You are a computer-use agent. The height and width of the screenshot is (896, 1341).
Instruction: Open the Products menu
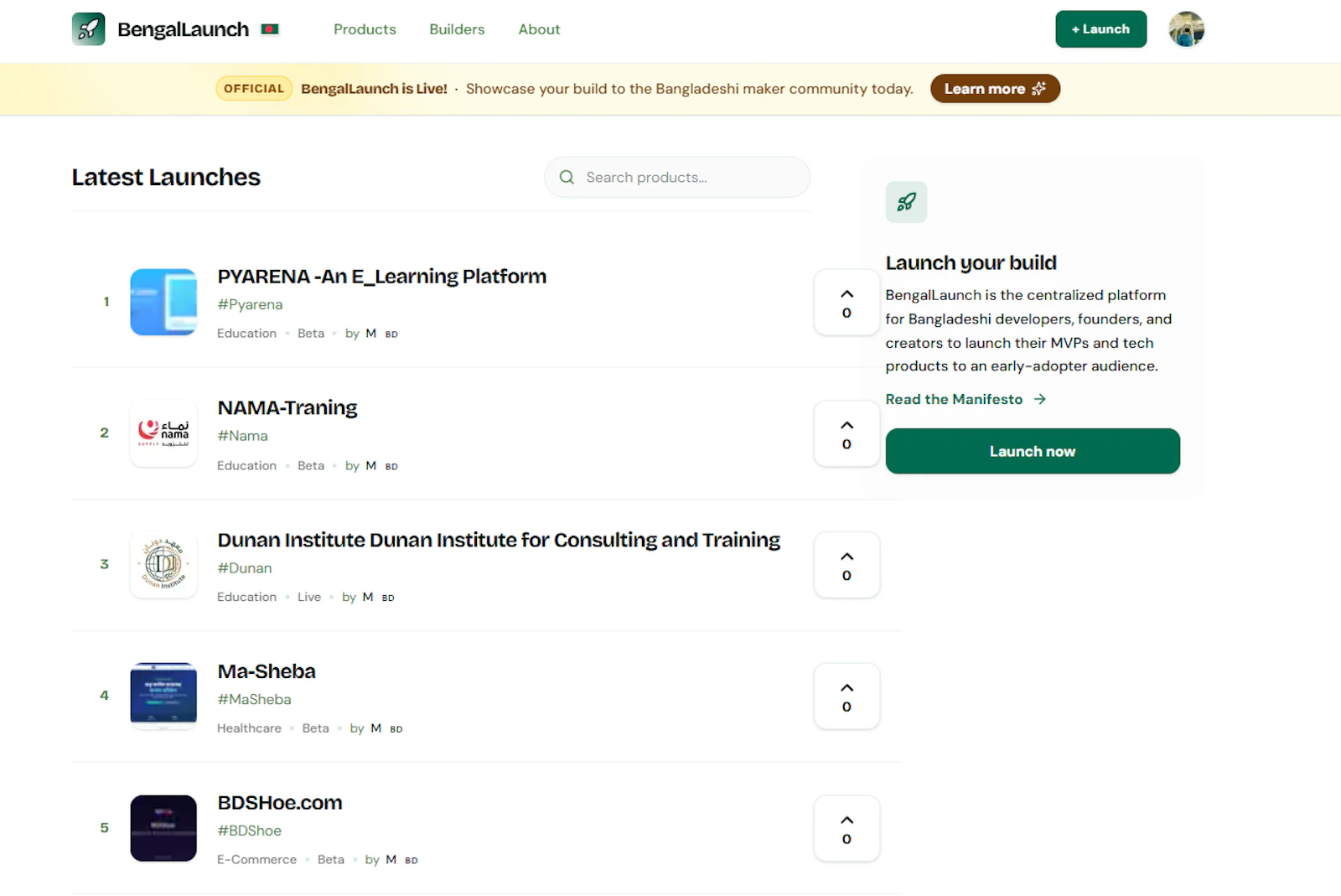click(x=365, y=29)
